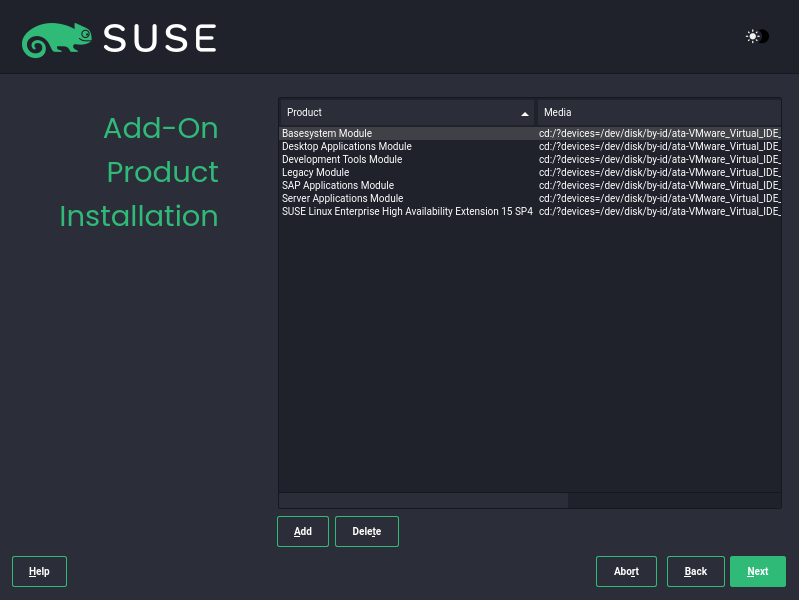Sort the list by the Product column
The height and width of the screenshot is (600, 799).
407,113
